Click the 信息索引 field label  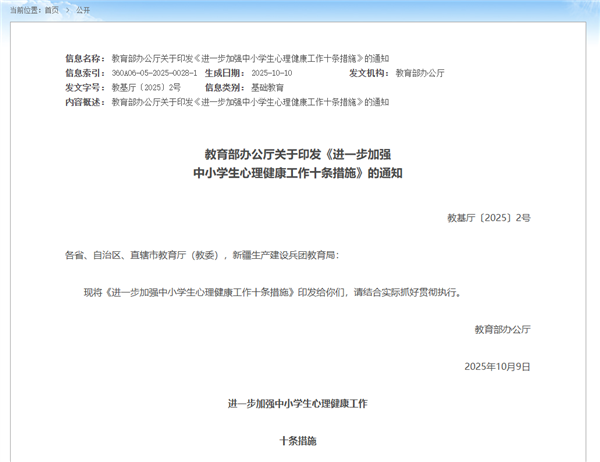coord(85,73)
